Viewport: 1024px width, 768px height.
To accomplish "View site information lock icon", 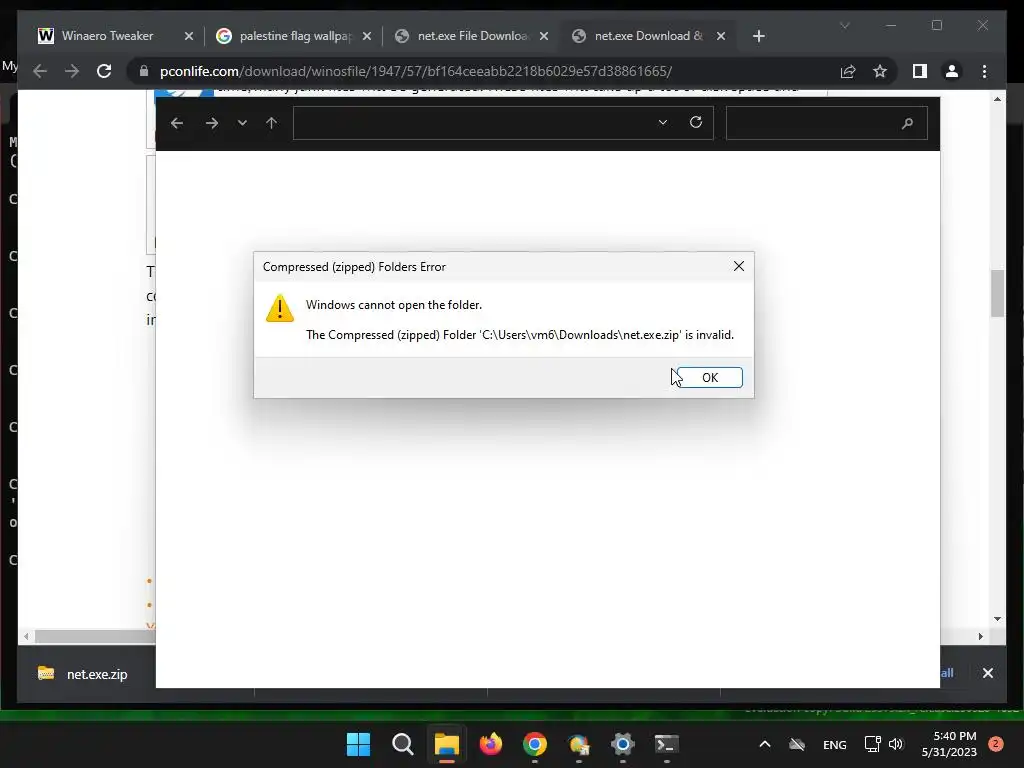I will point(144,71).
